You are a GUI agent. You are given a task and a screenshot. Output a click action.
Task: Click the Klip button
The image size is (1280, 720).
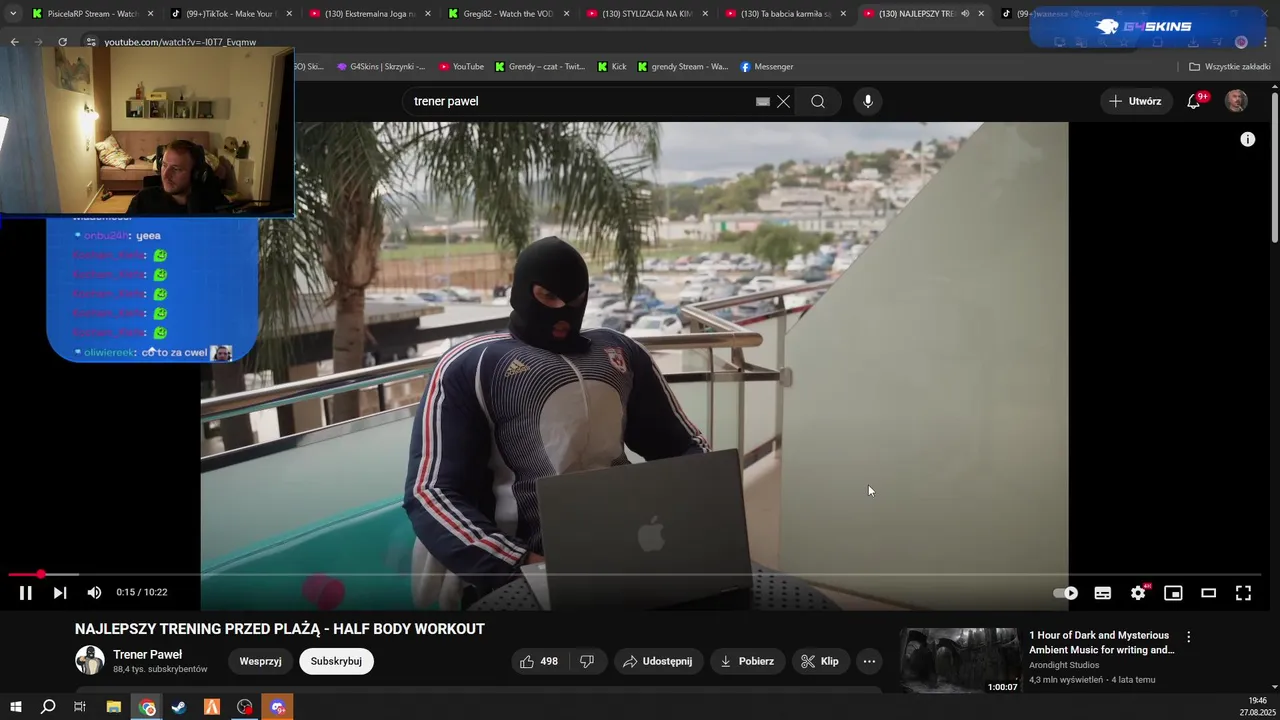point(820,661)
